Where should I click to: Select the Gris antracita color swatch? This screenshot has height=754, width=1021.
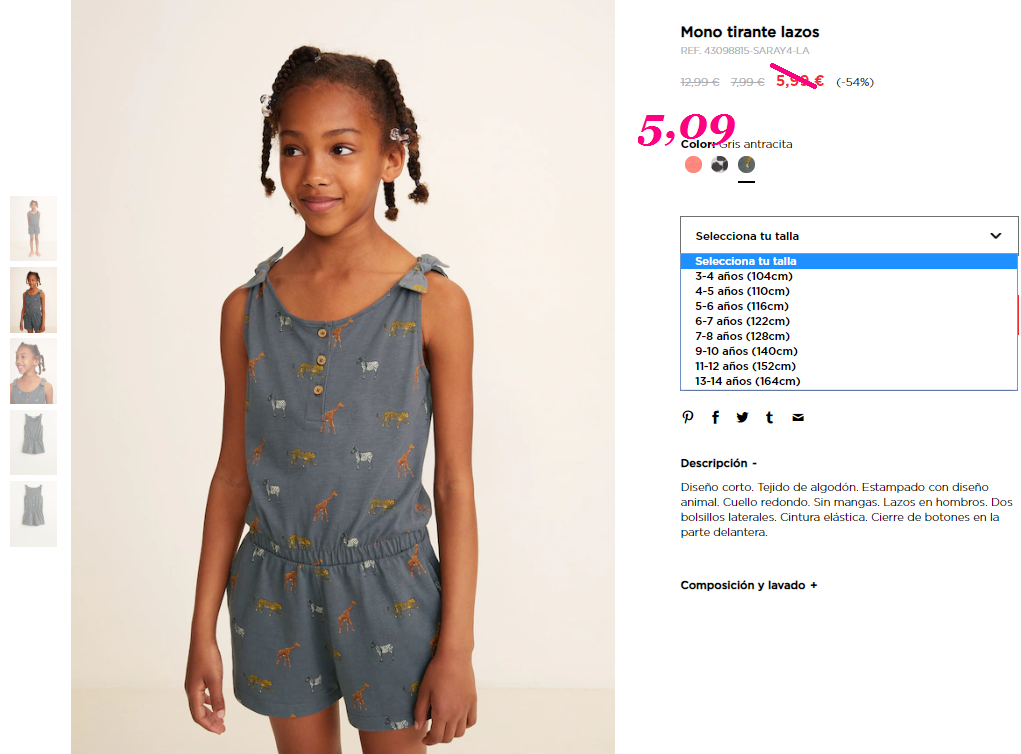[746, 165]
